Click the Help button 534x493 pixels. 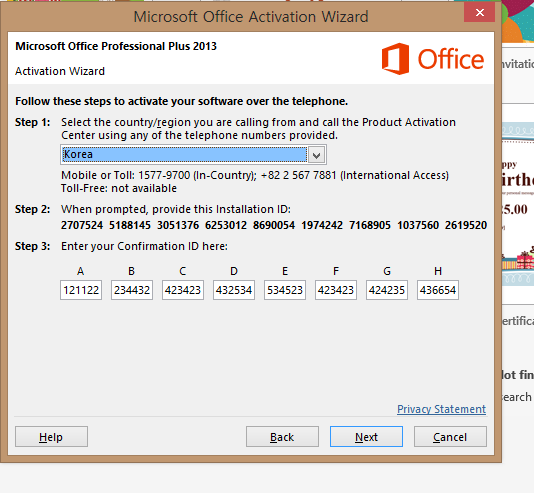[x=51, y=436]
